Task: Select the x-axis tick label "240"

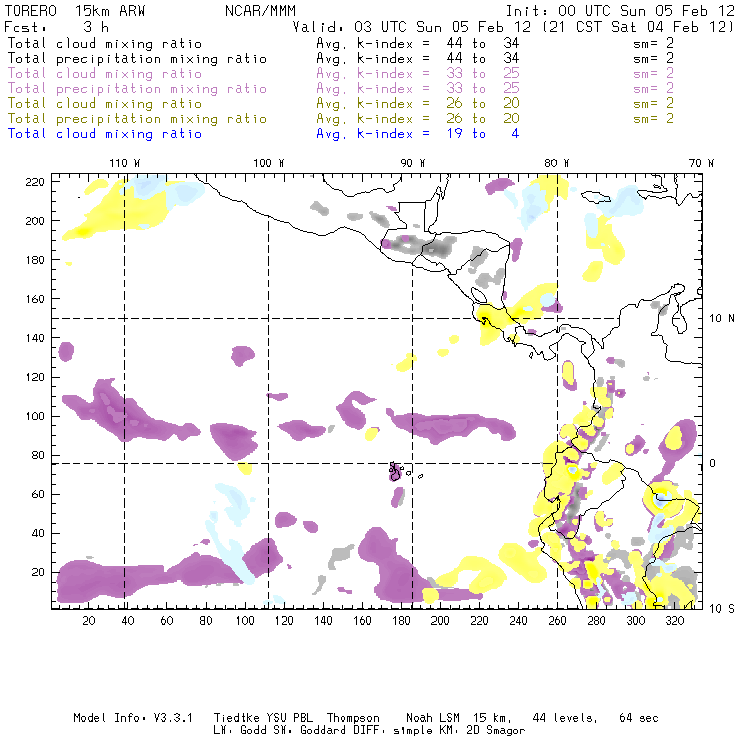Action: pos(518,621)
